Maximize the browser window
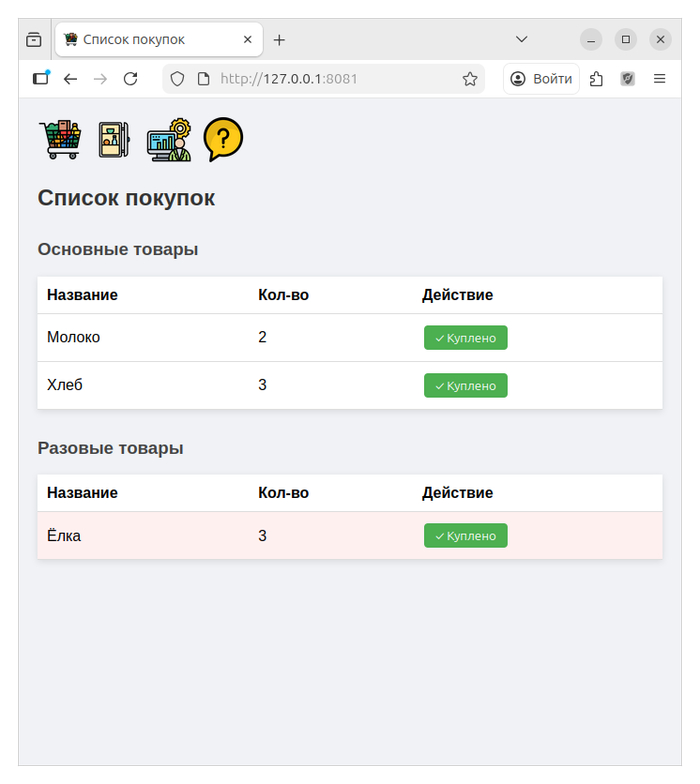Viewport: 700px width, 784px height. [626, 40]
